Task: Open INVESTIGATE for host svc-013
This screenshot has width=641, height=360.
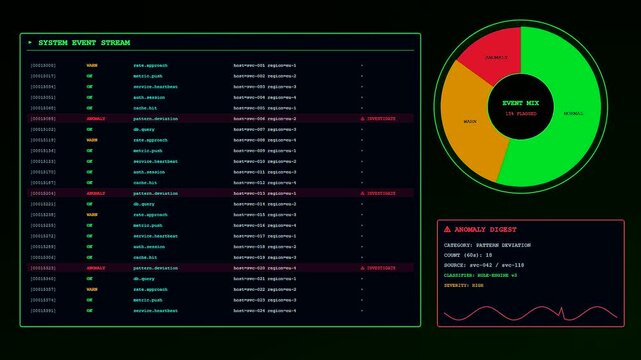Action: click(381, 193)
